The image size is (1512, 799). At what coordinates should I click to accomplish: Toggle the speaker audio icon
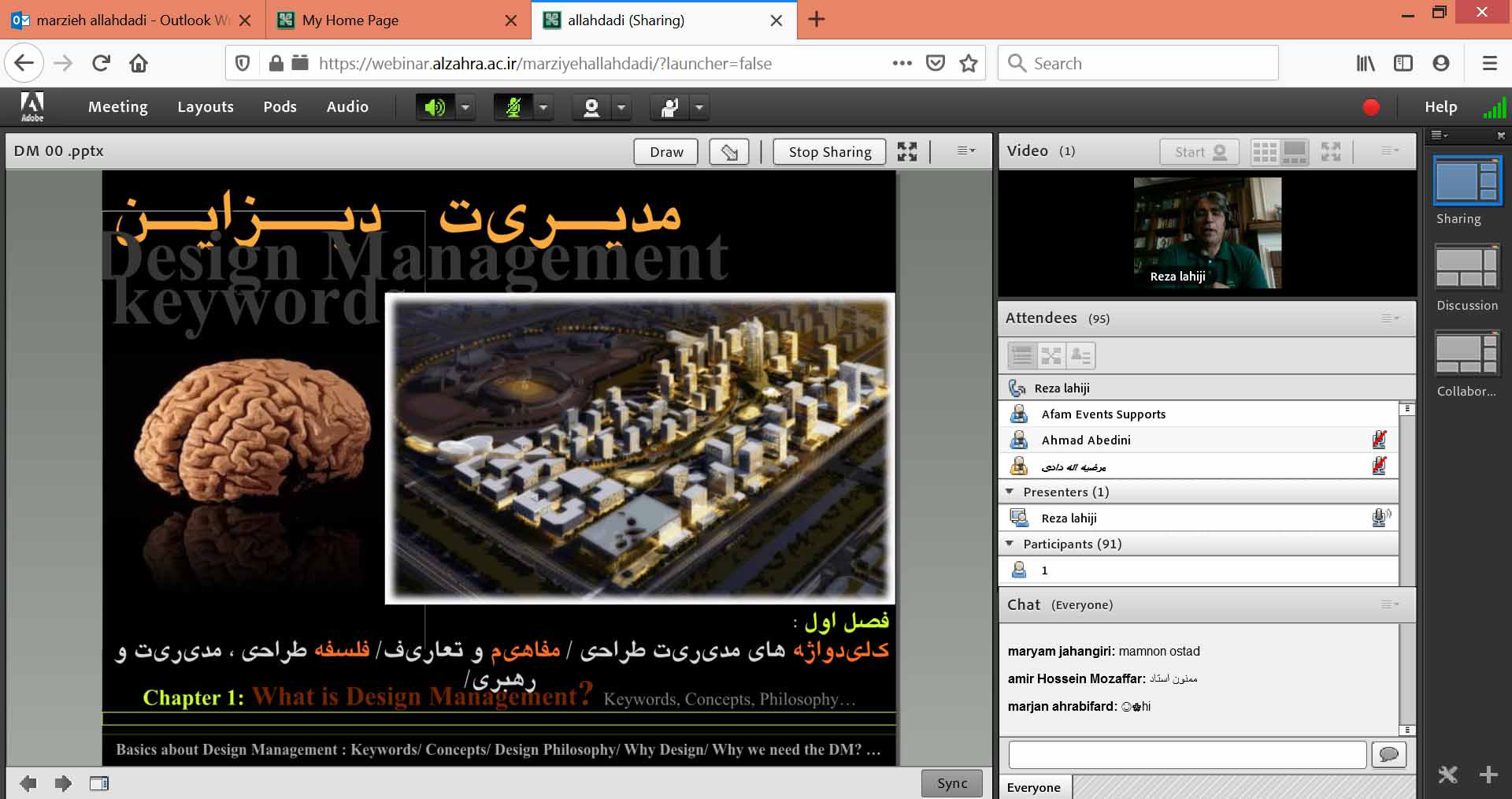coord(435,107)
